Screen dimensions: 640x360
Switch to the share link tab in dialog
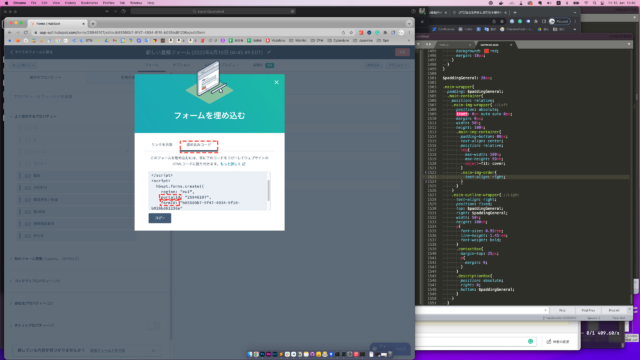click(x=162, y=144)
